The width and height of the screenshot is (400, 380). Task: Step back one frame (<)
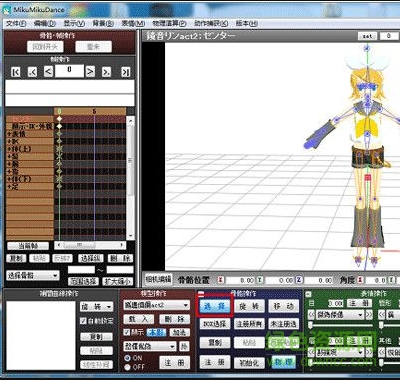point(48,71)
